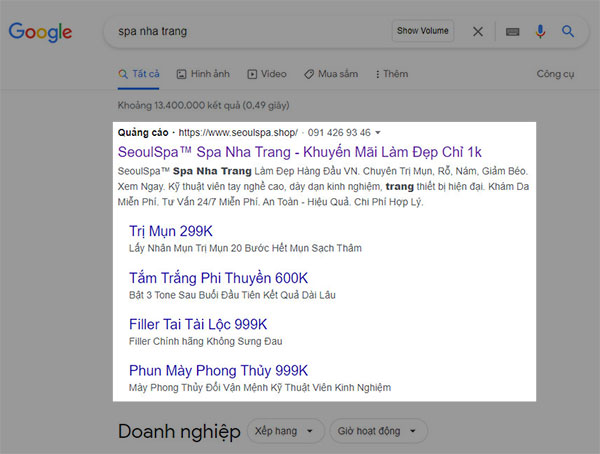This screenshot has width=600, height=454.
Task: Click the text 'Mày Phong Thủy Đổi Vận Mệnh'
Action: [x=199, y=387]
